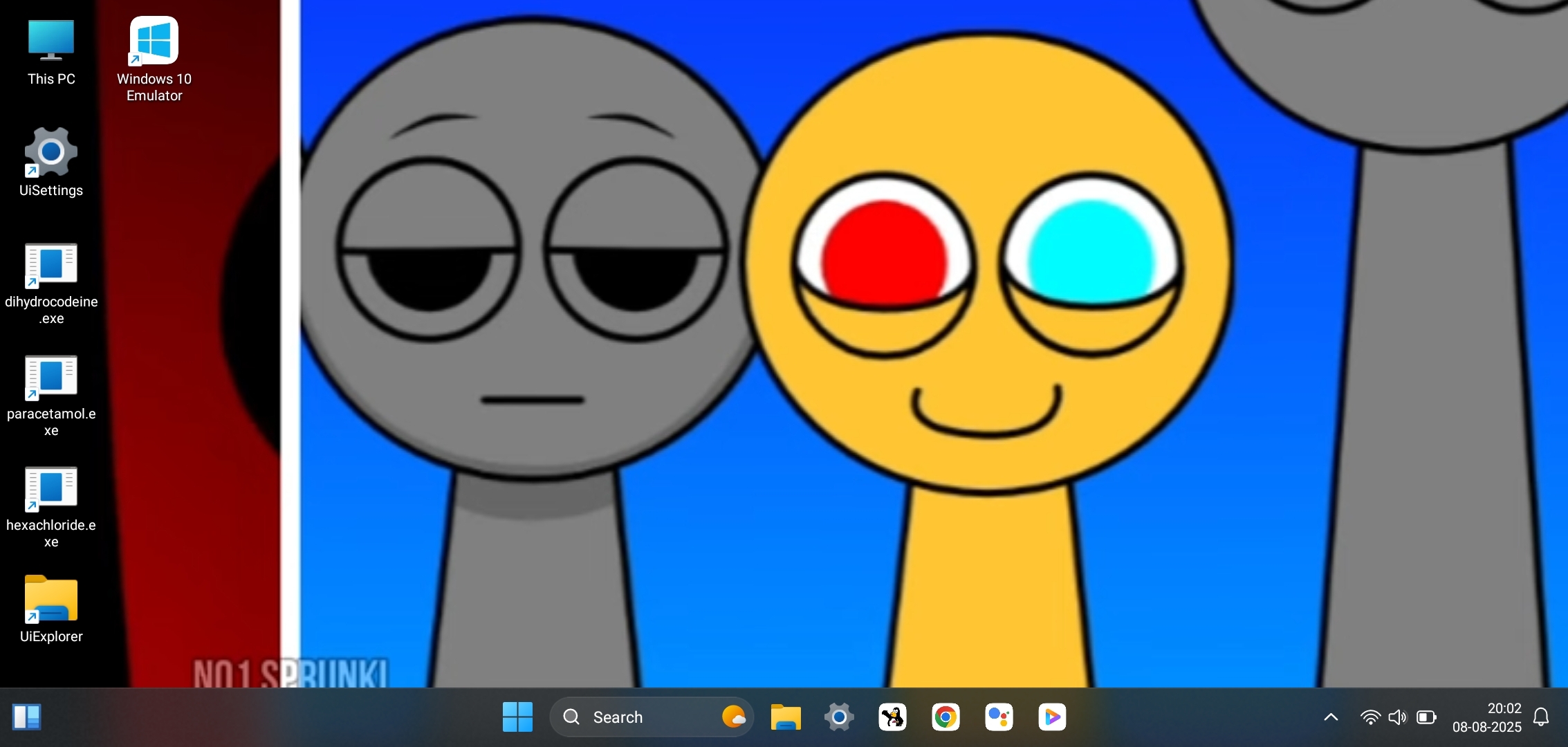This screenshot has height=747, width=1568.
Task: Open the UiExplorer desktop folder shortcut
Action: (x=51, y=609)
